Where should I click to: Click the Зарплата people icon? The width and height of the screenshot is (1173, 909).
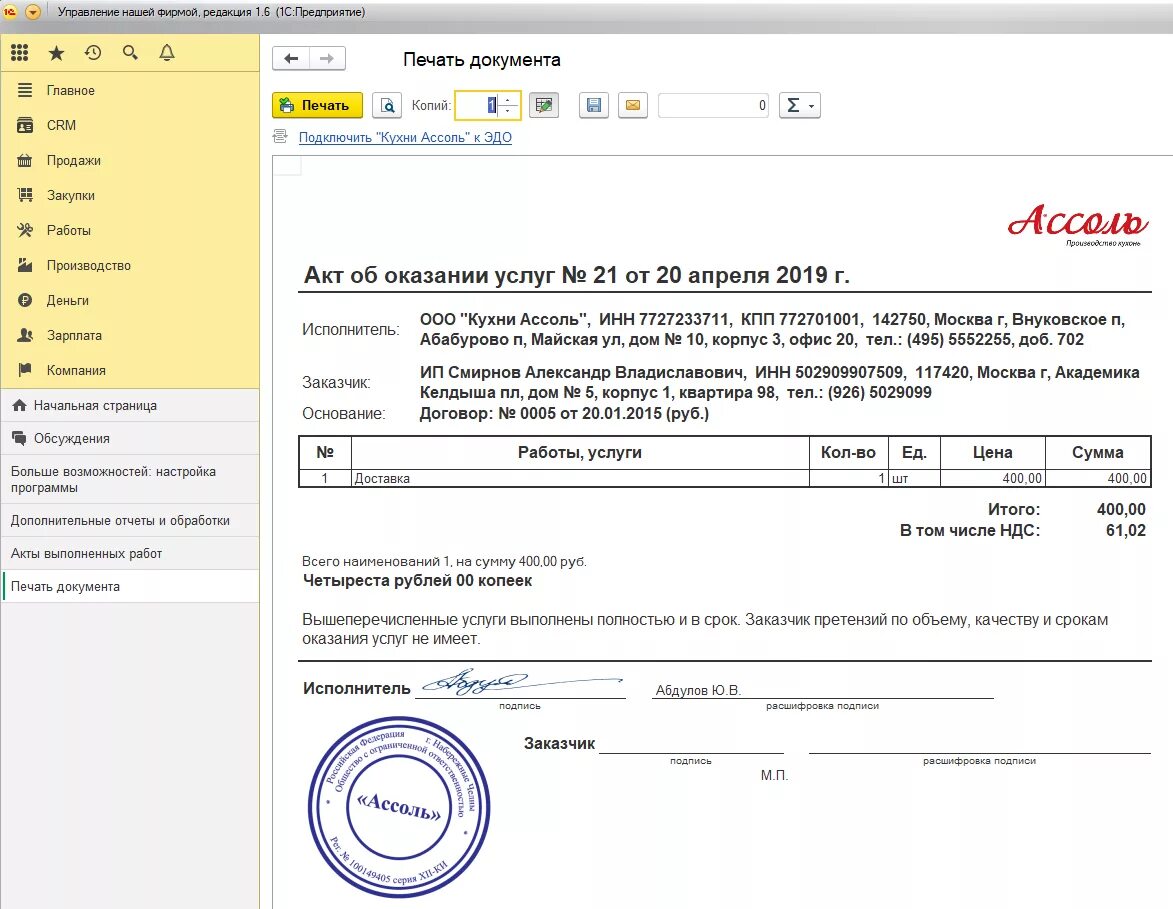click(x=25, y=335)
